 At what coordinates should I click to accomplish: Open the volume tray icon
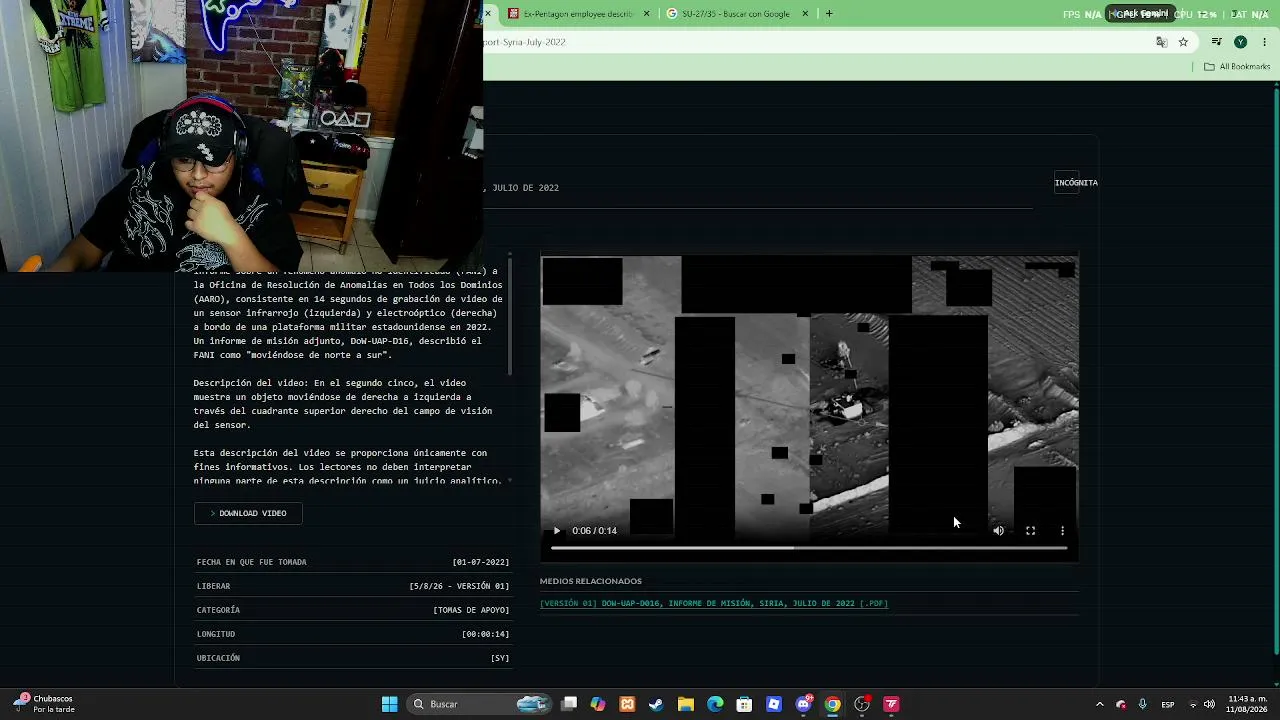(x=1209, y=704)
